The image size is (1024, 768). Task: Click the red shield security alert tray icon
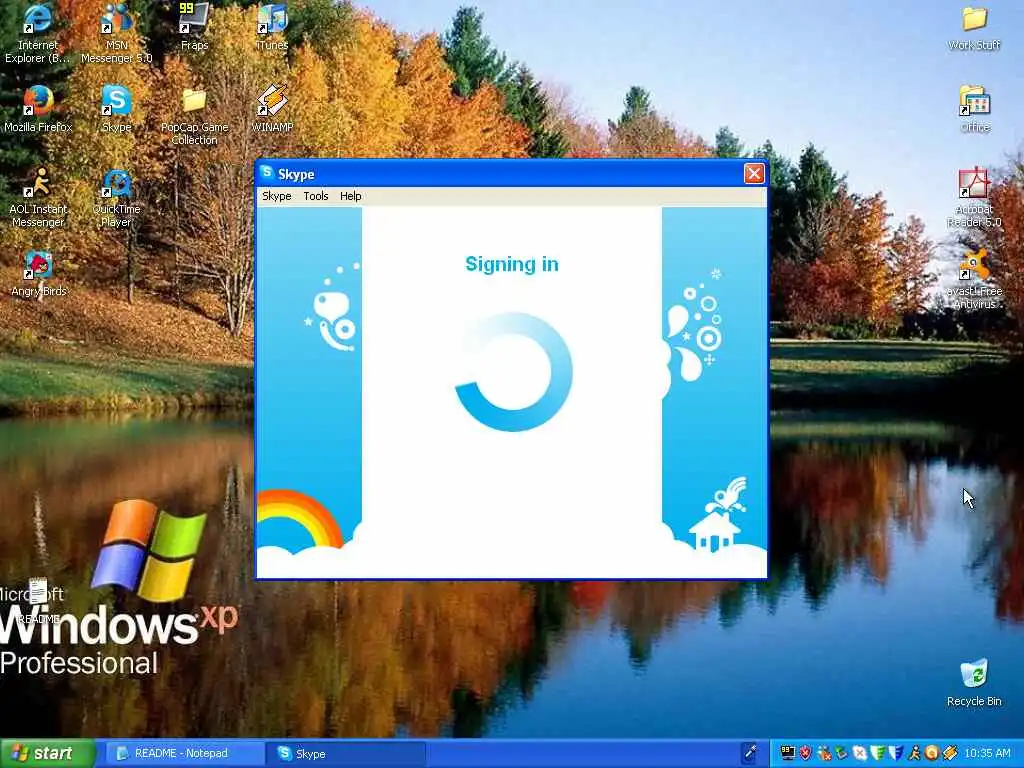pyautogui.click(x=806, y=753)
